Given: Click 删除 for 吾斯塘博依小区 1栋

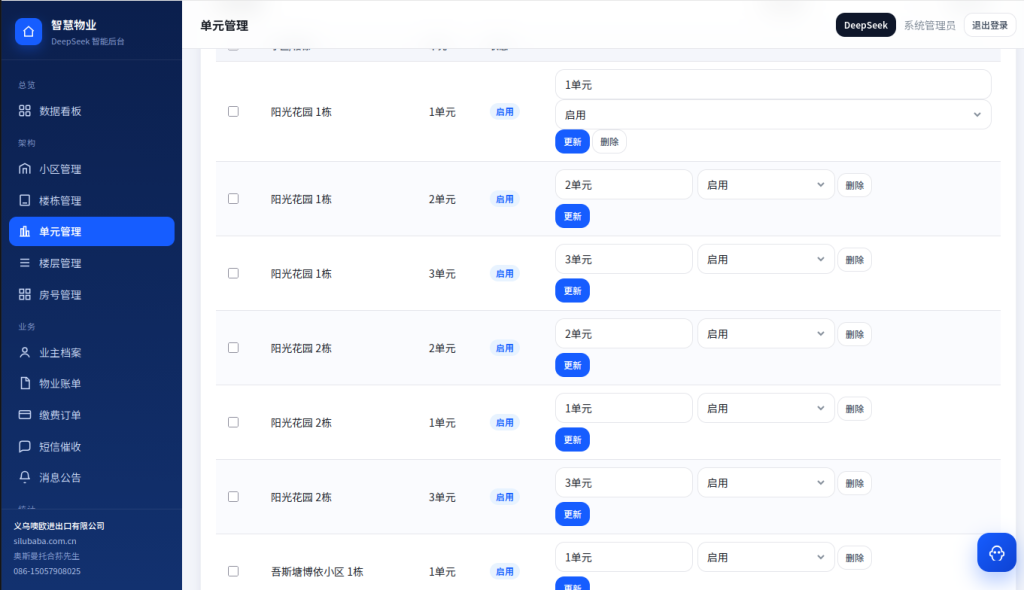Looking at the screenshot, I should click(854, 557).
